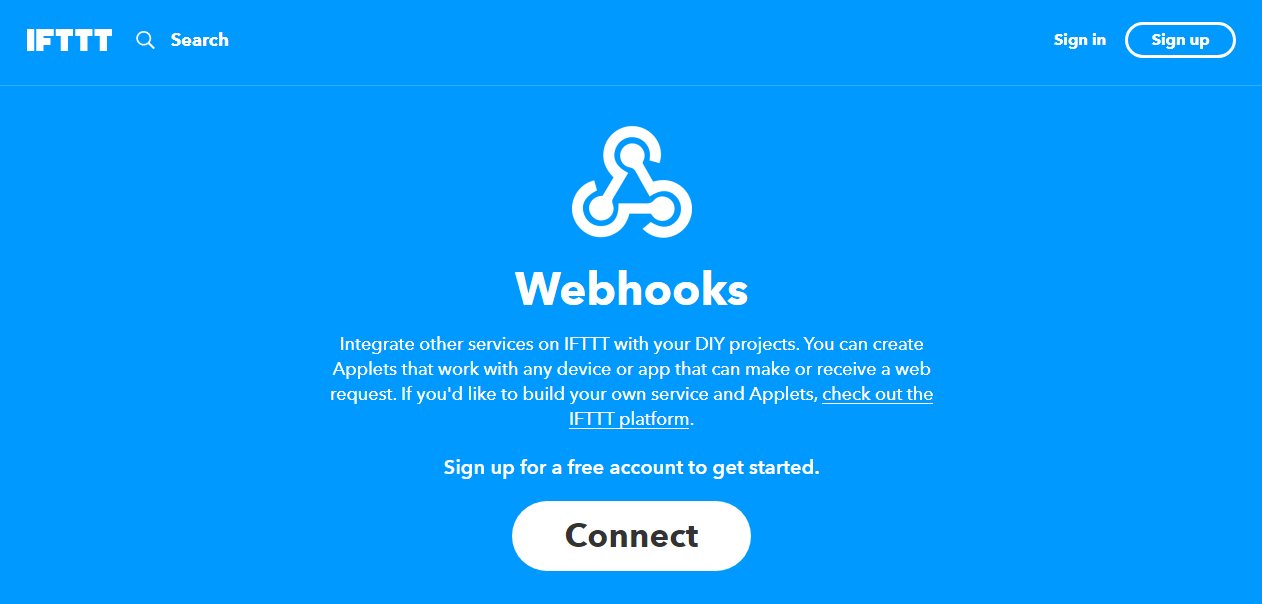Viewport: 1262px width, 604px height.
Task: Click the white Connect button
Action: click(x=631, y=536)
